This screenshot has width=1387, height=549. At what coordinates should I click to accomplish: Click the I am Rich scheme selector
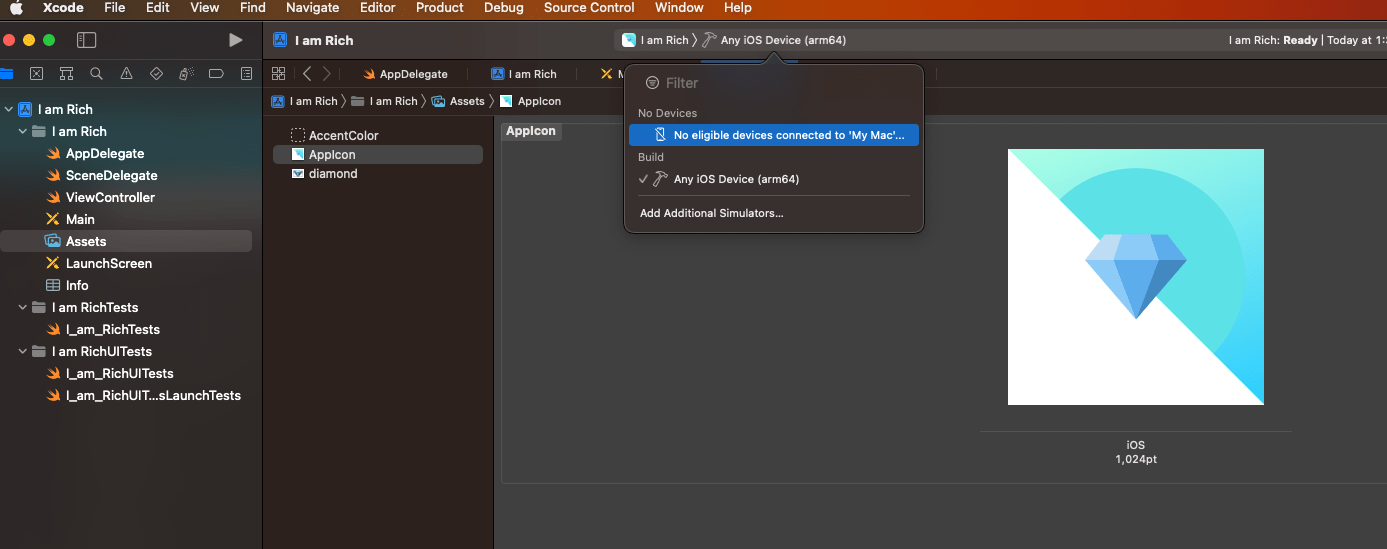point(655,40)
